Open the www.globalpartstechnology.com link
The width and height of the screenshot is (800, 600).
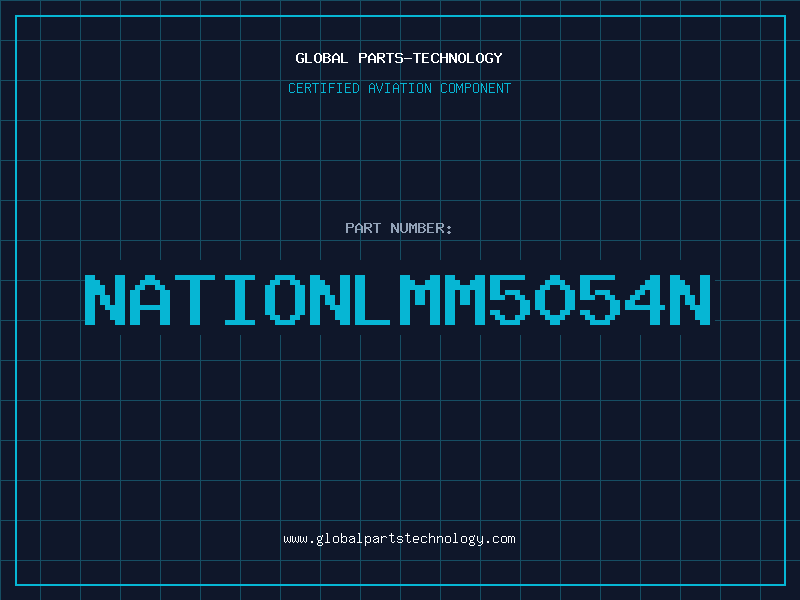click(x=399, y=539)
